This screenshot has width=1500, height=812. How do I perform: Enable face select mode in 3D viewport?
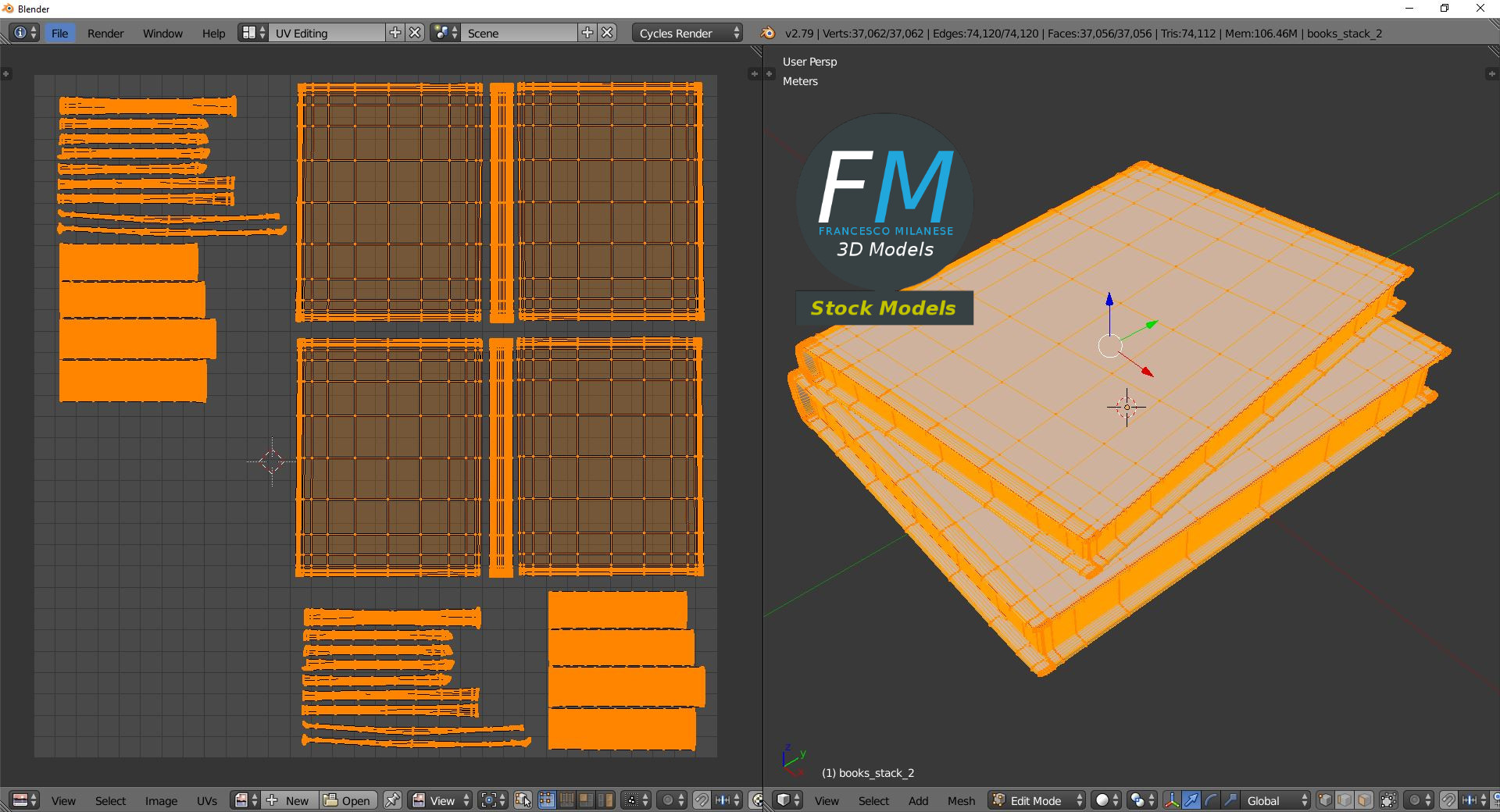[x=1364, y=800]
